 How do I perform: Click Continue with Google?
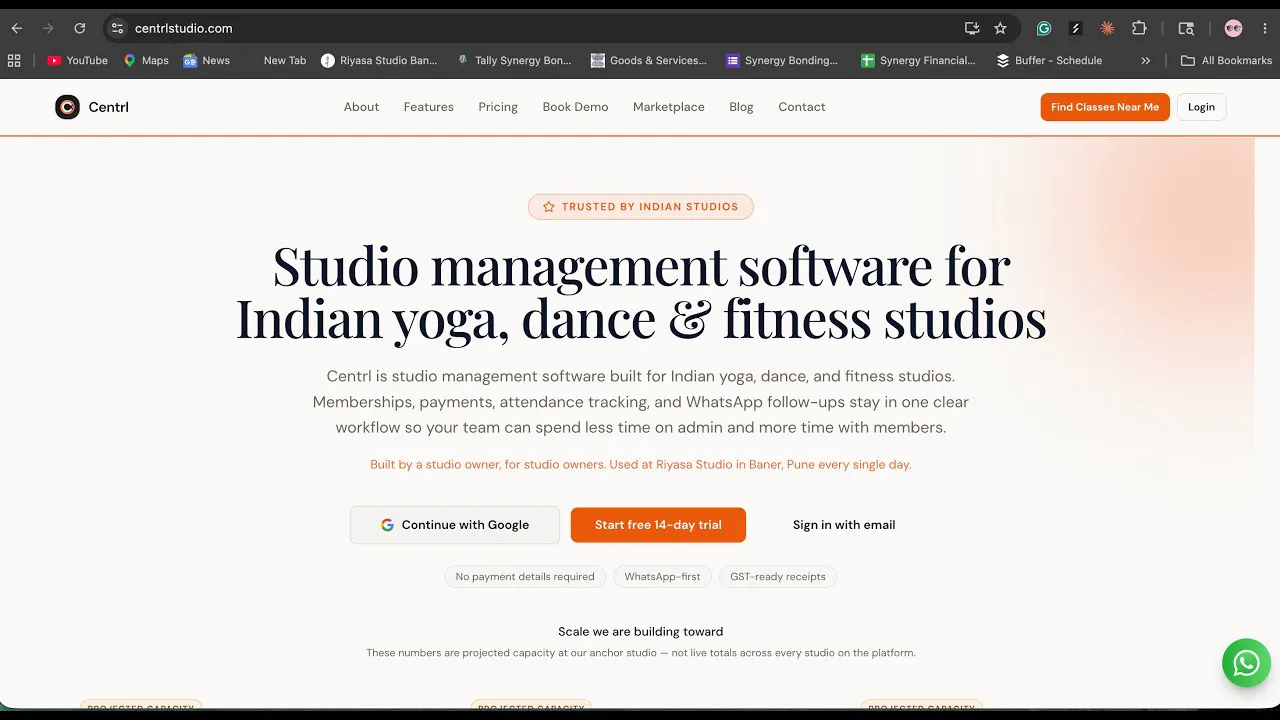(455, 525)
